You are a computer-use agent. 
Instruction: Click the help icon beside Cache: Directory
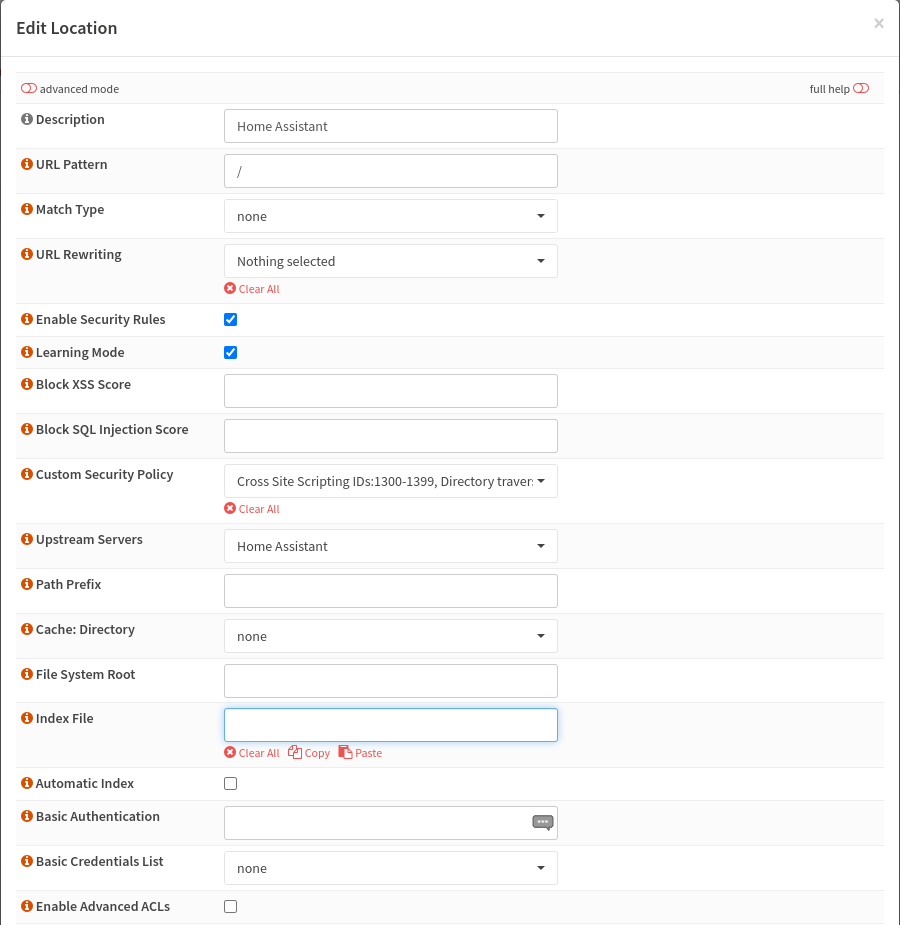[27, 630]
